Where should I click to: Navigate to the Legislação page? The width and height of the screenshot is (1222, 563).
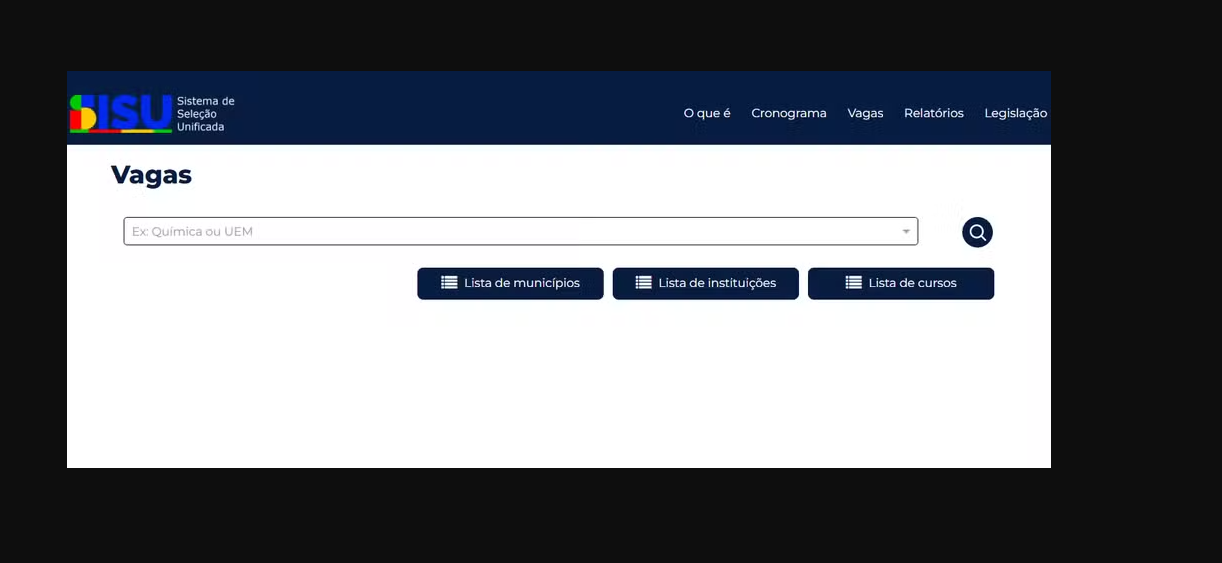1015,113
